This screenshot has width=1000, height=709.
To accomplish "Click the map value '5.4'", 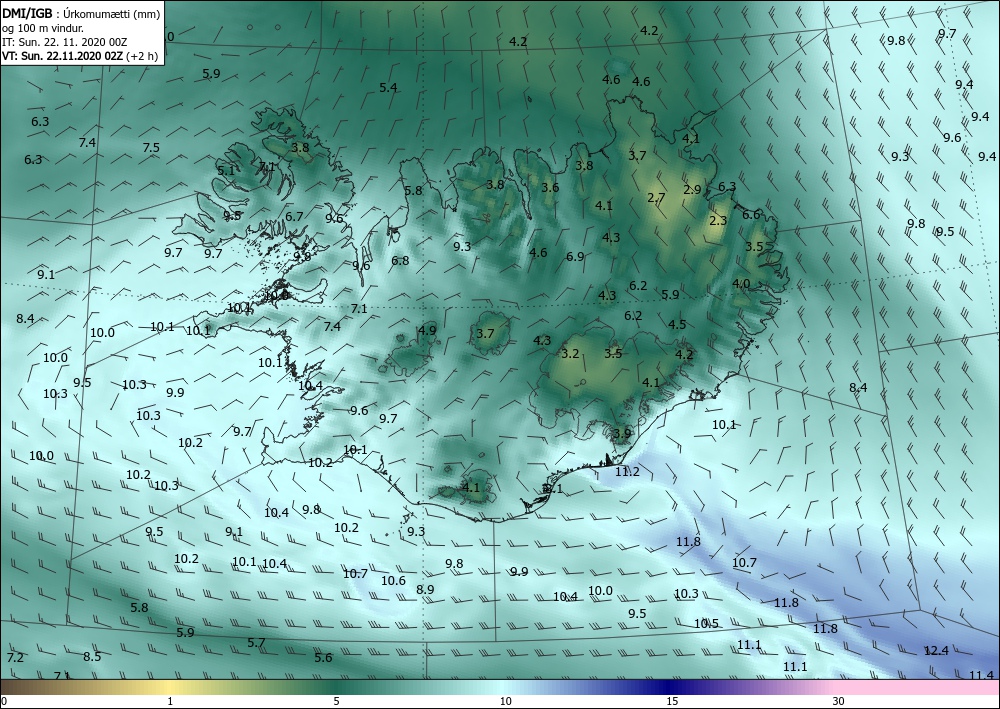I will click(x=388, y=87).
